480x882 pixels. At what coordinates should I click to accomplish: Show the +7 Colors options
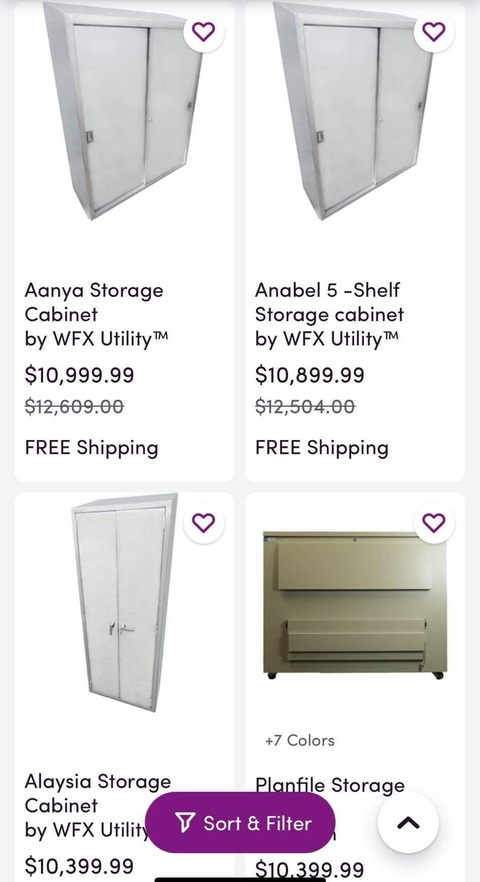click(300, 740)
